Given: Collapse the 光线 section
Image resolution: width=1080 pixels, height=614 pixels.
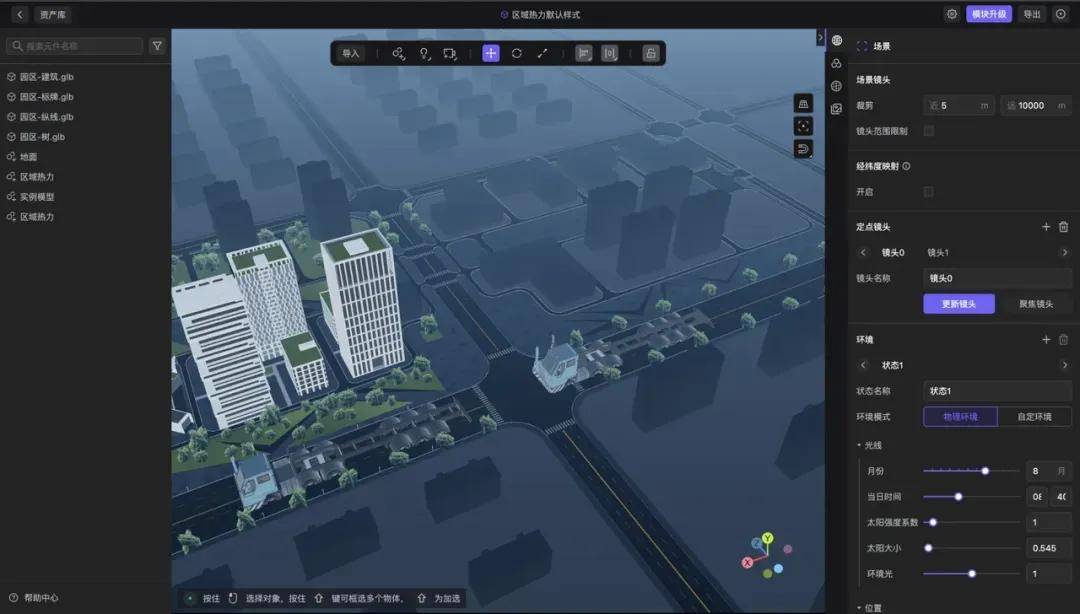Looking at the screenshot, I should point(859,445).
